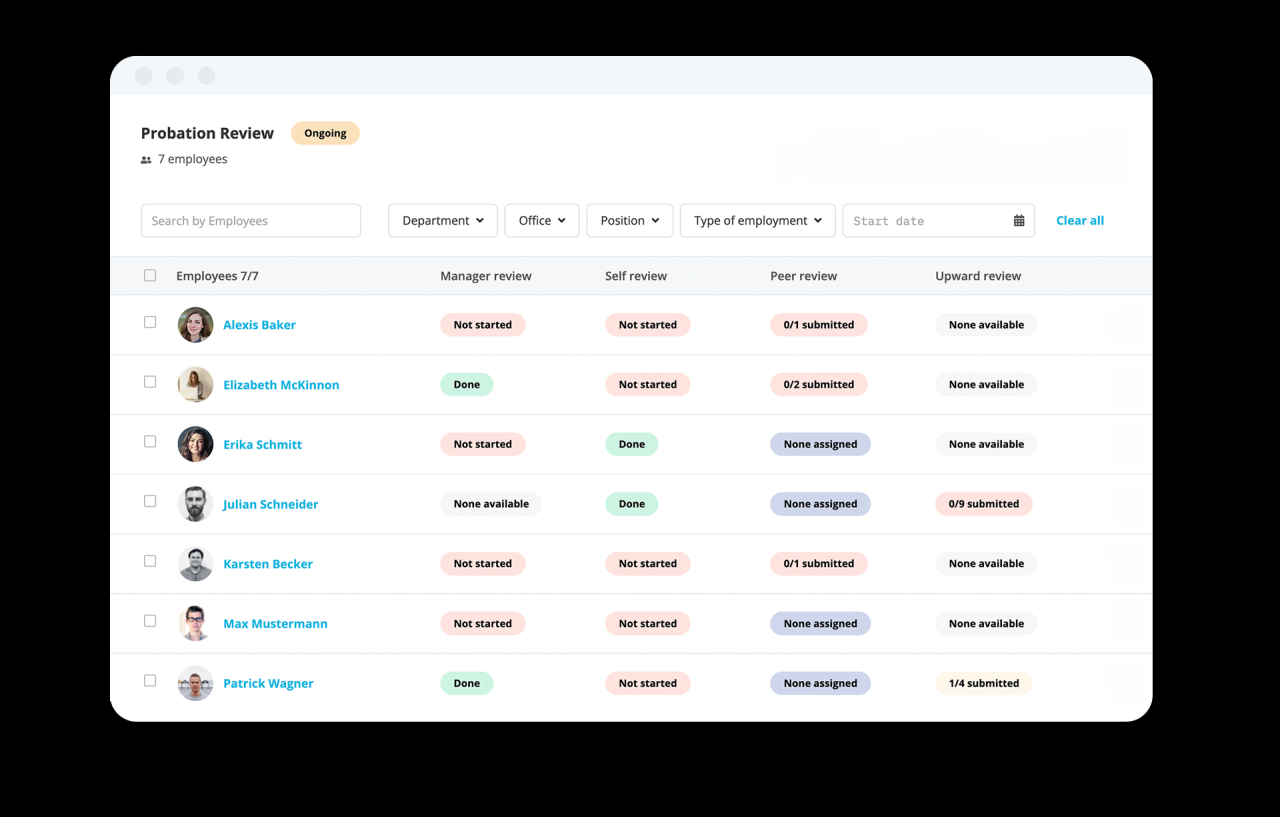Click Erika Schmitt's Done self review badge
The height and width of the screenshot is (817, 1280).
point(631,444)
